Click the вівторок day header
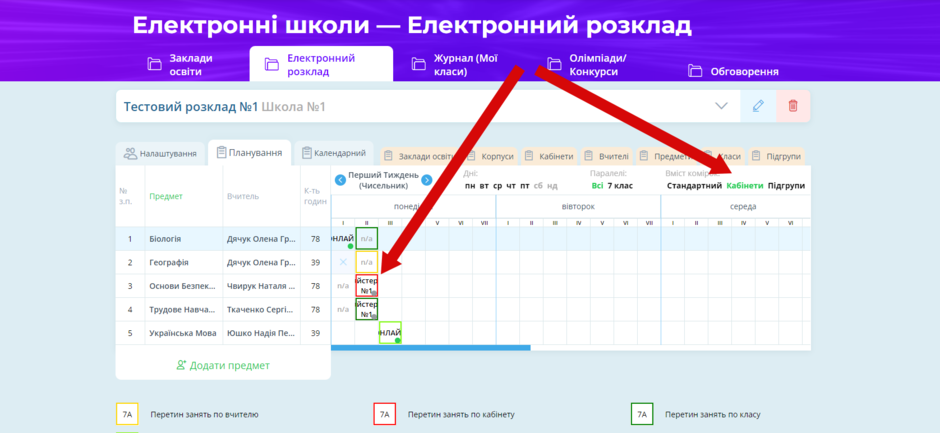The width and height of the screenshot is (940, 433). click(579, 206)
